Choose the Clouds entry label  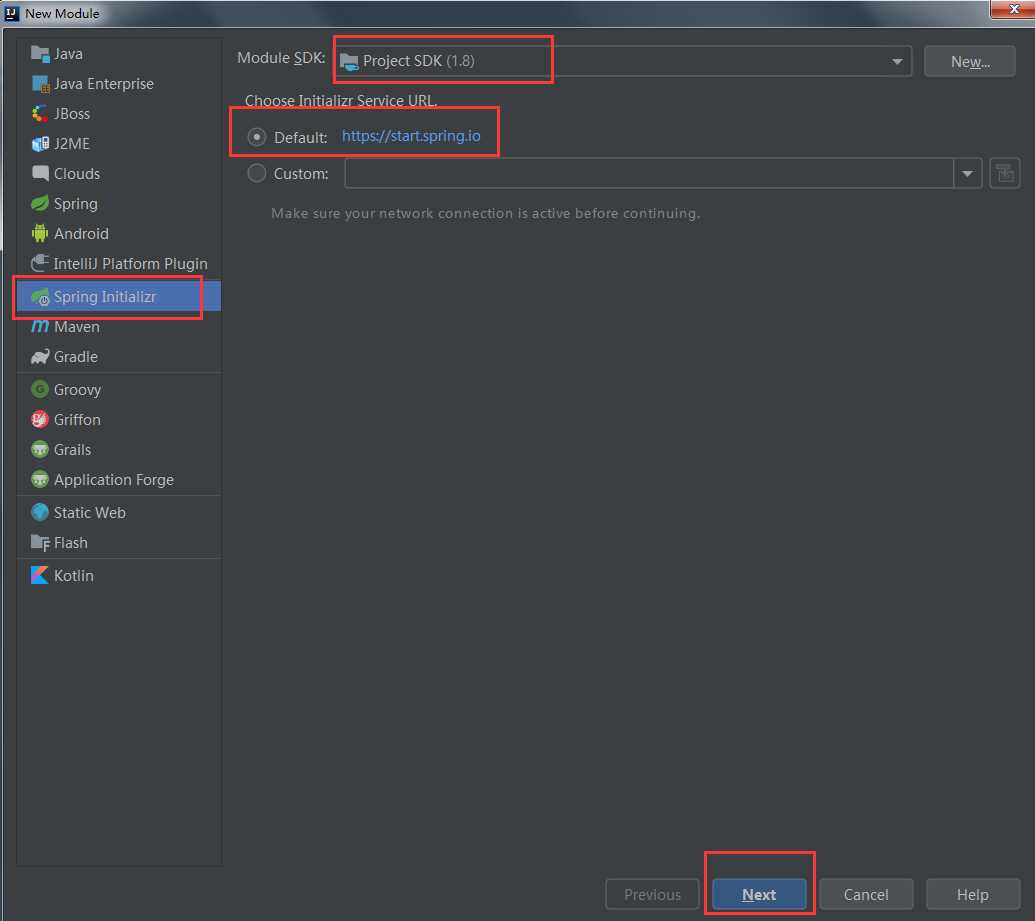pyautogui.click(x=77, y=174)
